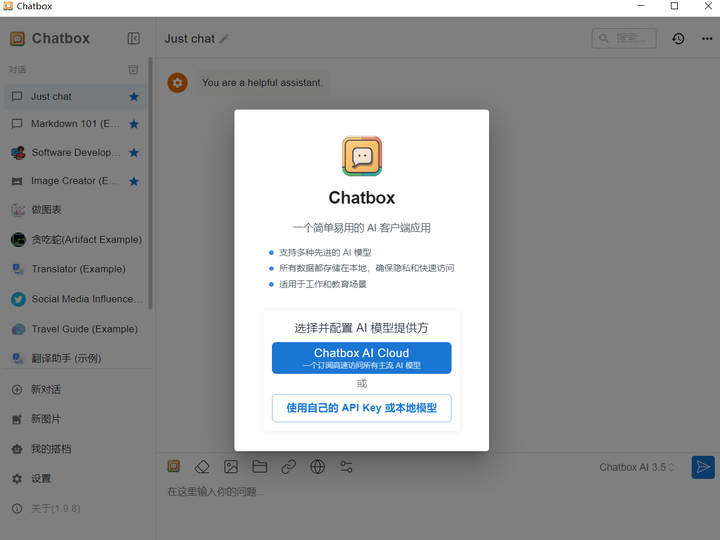The image size is (720, 540).
Task: Open the Translator (Example) conversation
Action: tap(76, 269)
